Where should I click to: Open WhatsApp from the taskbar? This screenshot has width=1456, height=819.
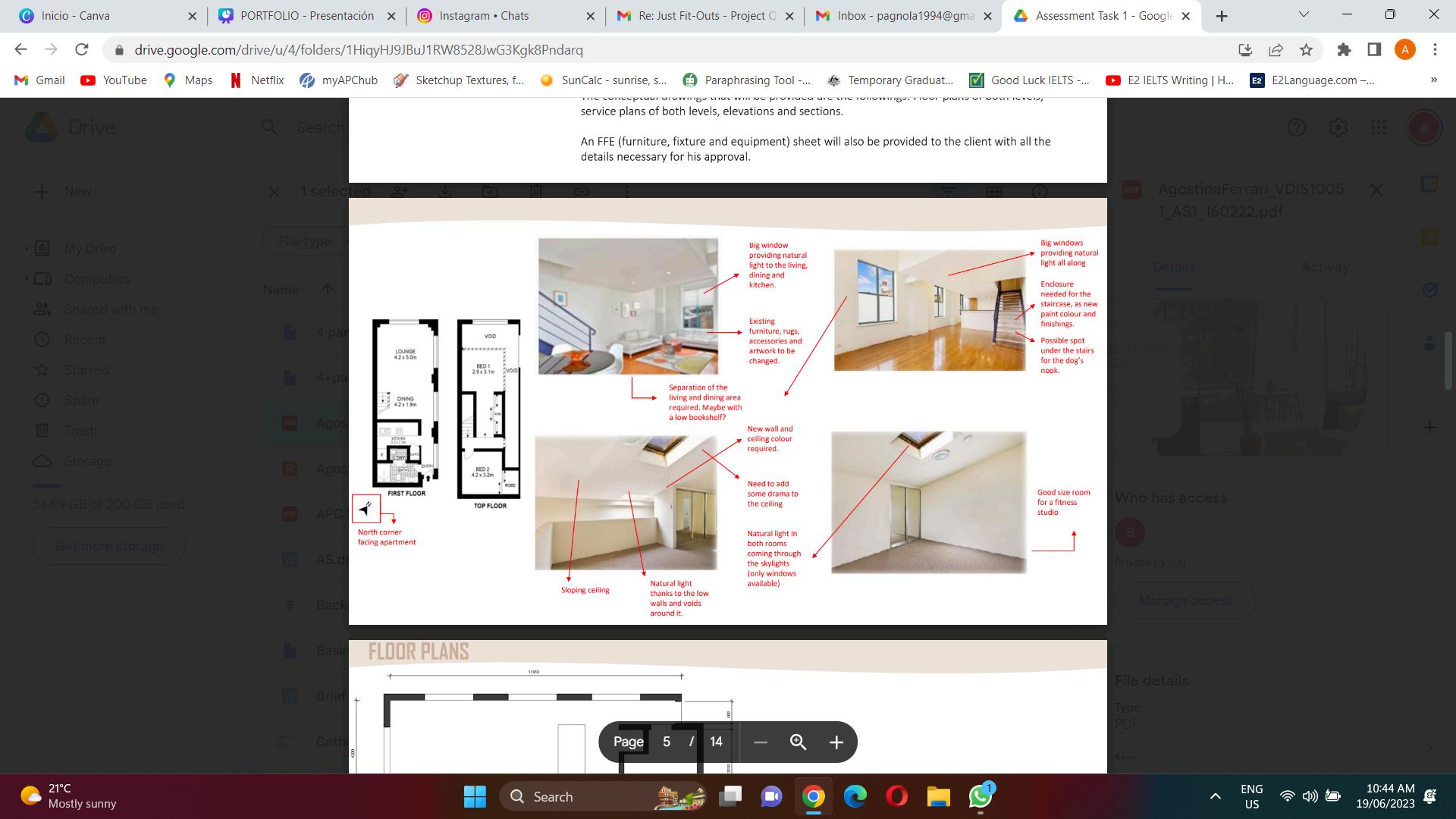coord(980,796)
